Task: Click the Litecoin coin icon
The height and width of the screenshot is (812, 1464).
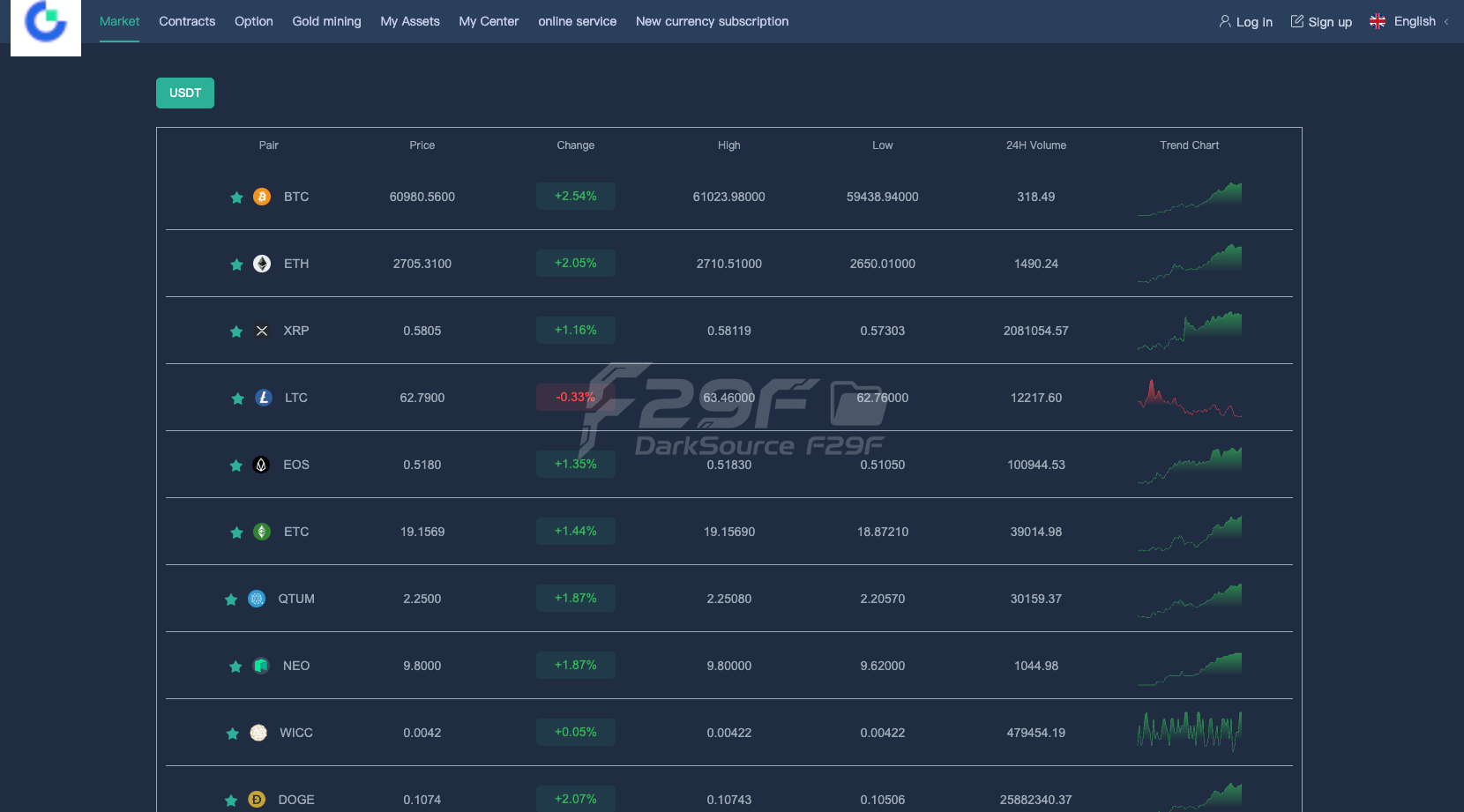Action: [x=263, y=398]
